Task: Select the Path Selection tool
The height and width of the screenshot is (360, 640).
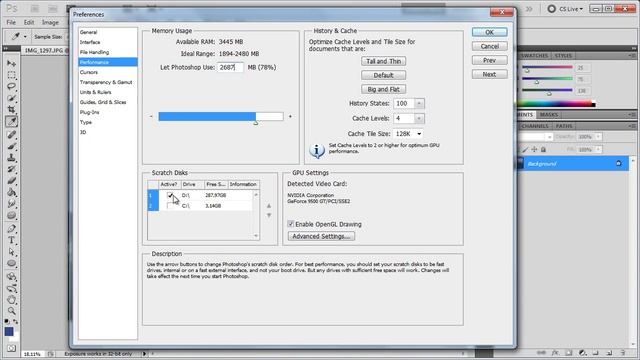Action: pos(11,252)
